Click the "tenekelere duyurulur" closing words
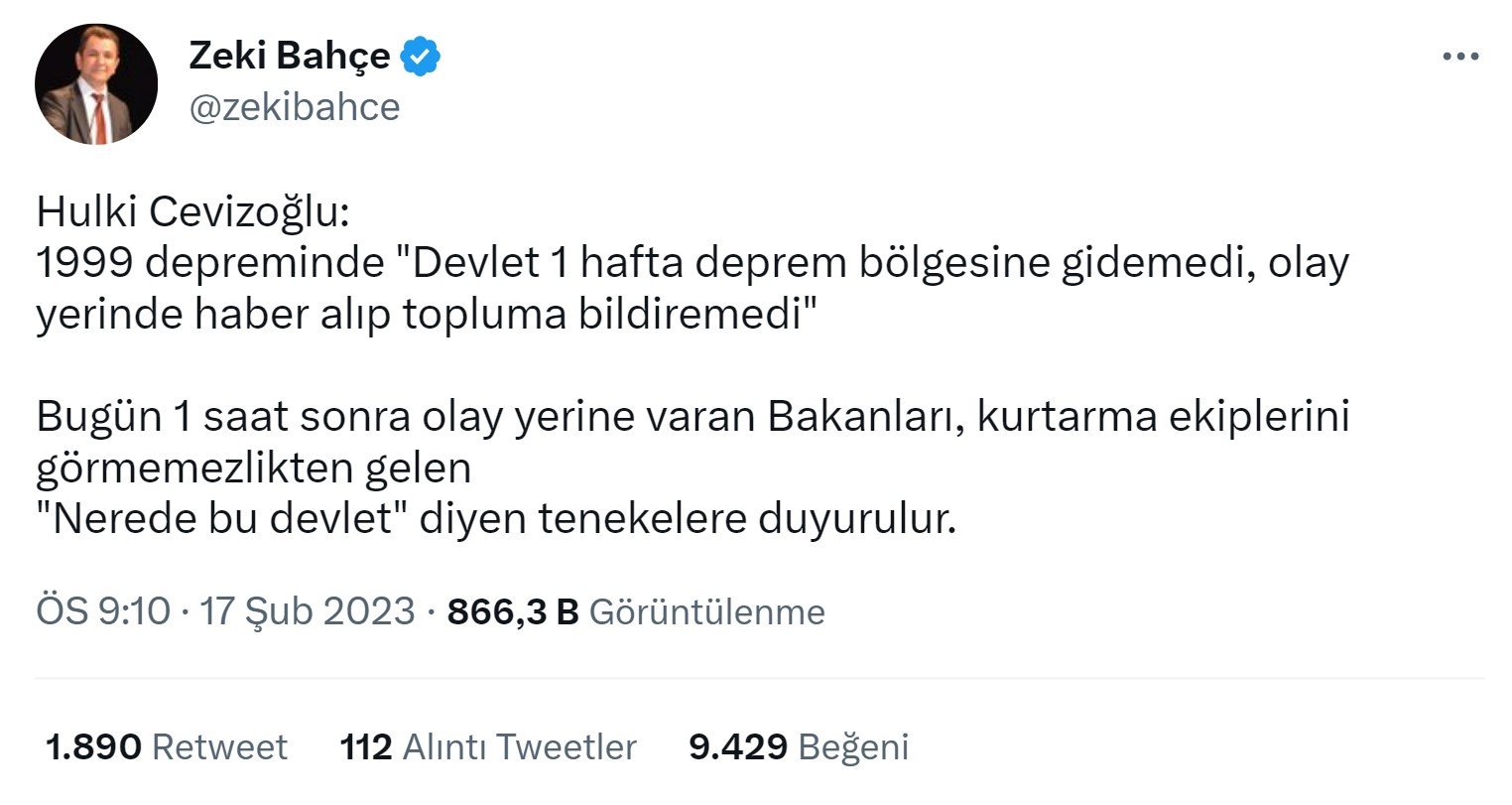The width and height of the screenshot is (1512, 805). pos(746,520)
